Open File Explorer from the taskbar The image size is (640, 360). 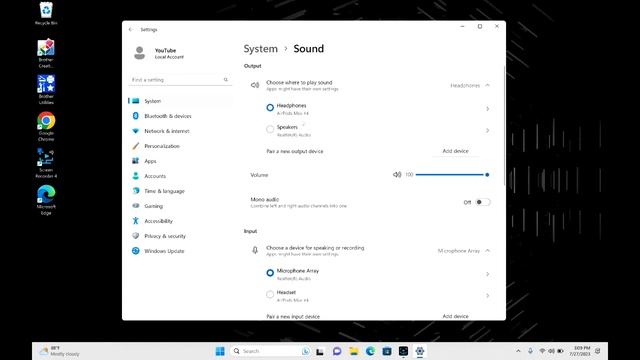353,351
